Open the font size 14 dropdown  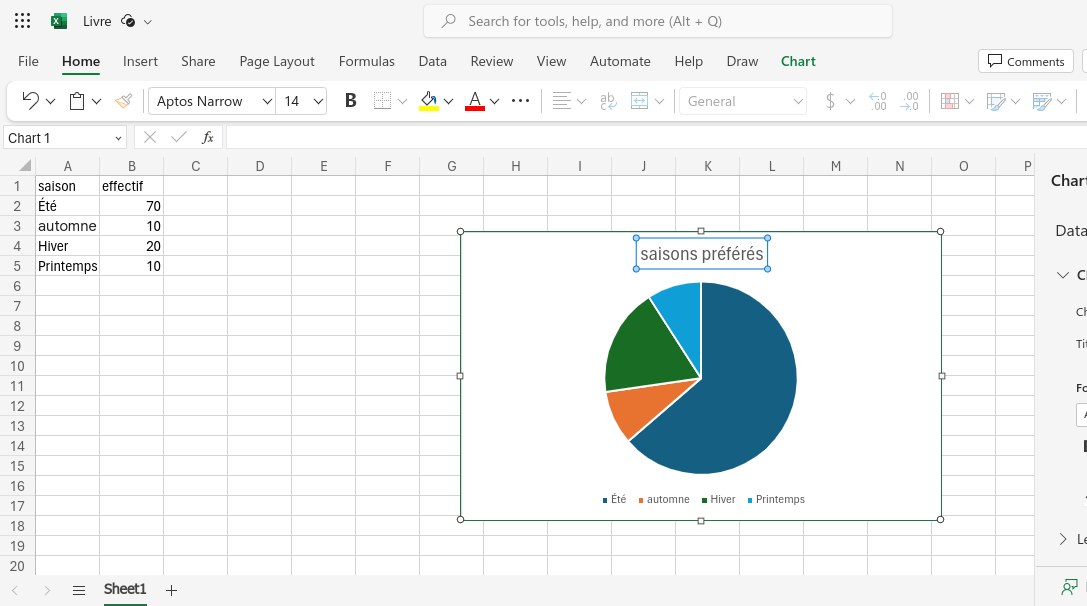tap(302, 101)
